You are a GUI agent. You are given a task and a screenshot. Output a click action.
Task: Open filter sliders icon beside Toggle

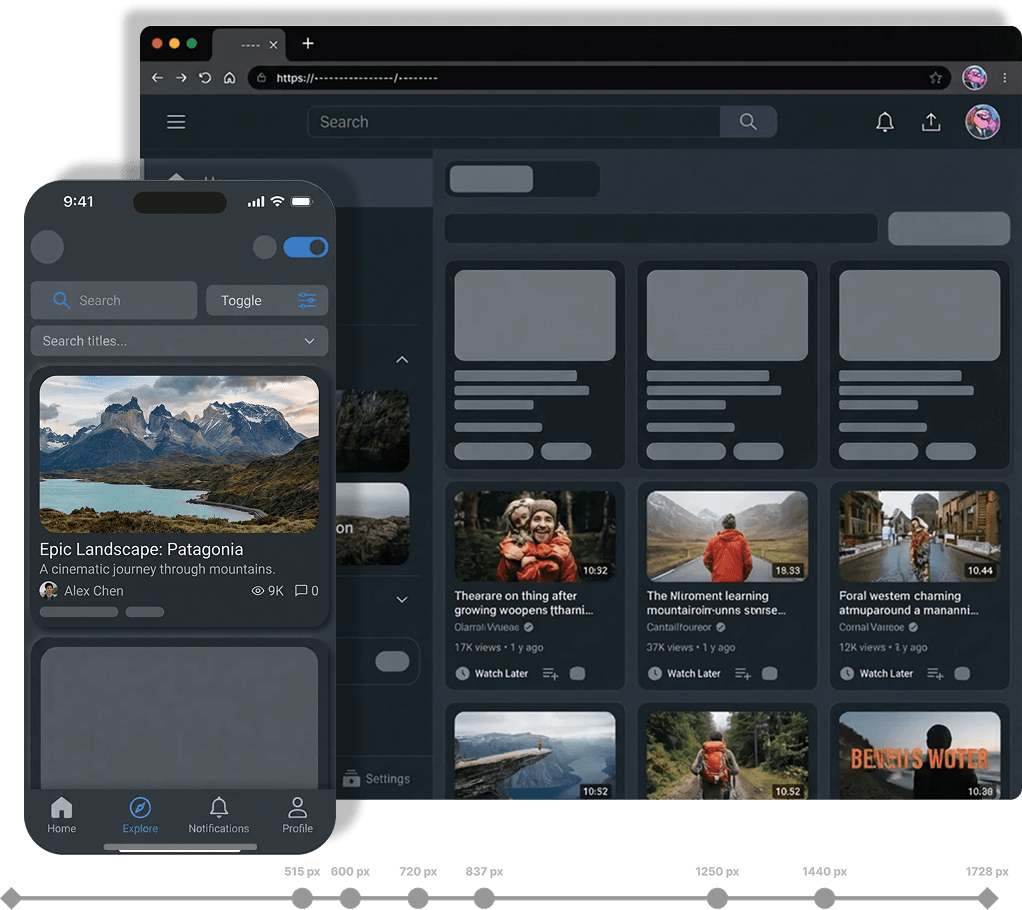(x=307, y=301)
